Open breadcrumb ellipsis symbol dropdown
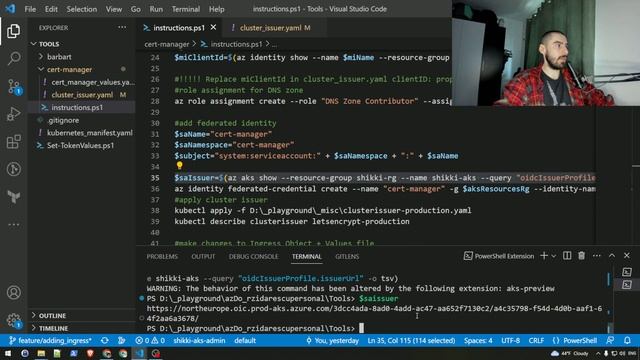The width and height of the screenshot is (640, 360). (274, 44)
